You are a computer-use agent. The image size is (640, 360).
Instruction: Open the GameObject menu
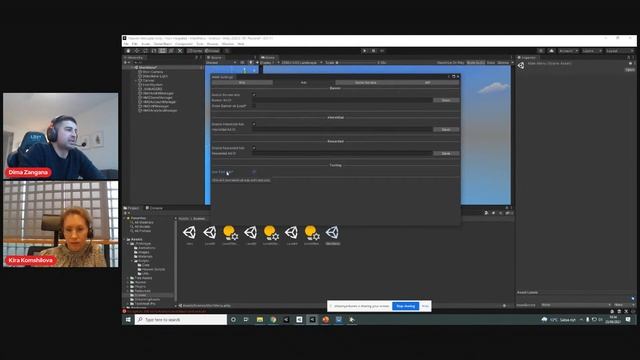(x=162, y=44)
